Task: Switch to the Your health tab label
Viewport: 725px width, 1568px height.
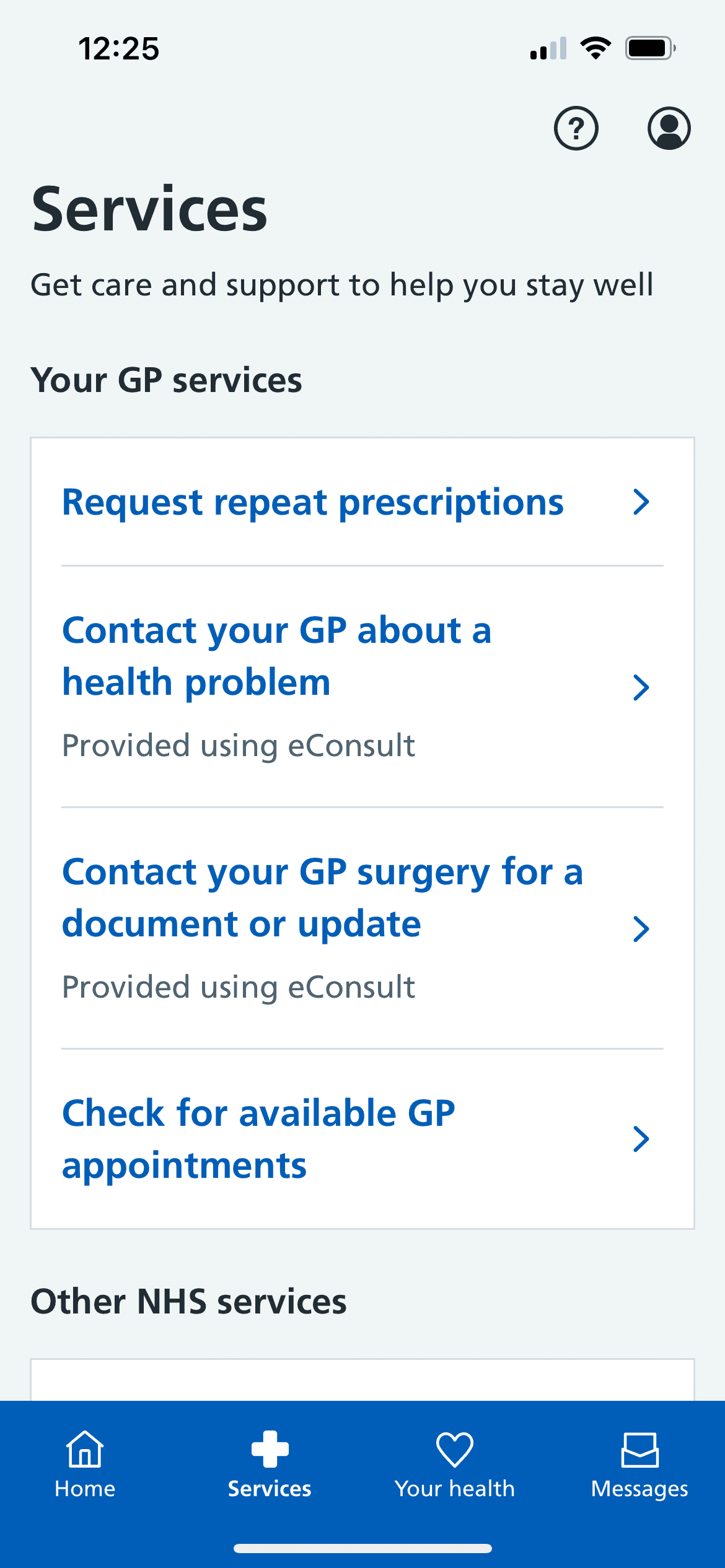Action: [x=455, y=1489]
